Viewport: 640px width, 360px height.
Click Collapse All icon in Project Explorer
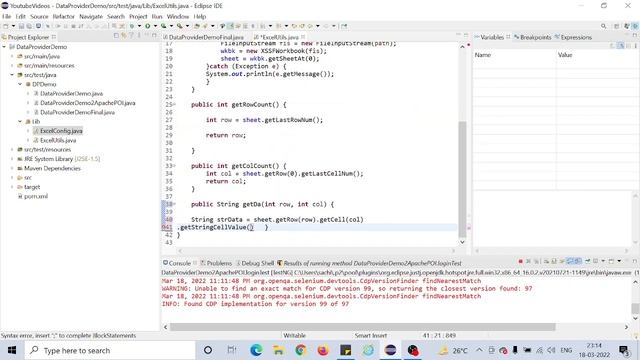tap(116, 36)
